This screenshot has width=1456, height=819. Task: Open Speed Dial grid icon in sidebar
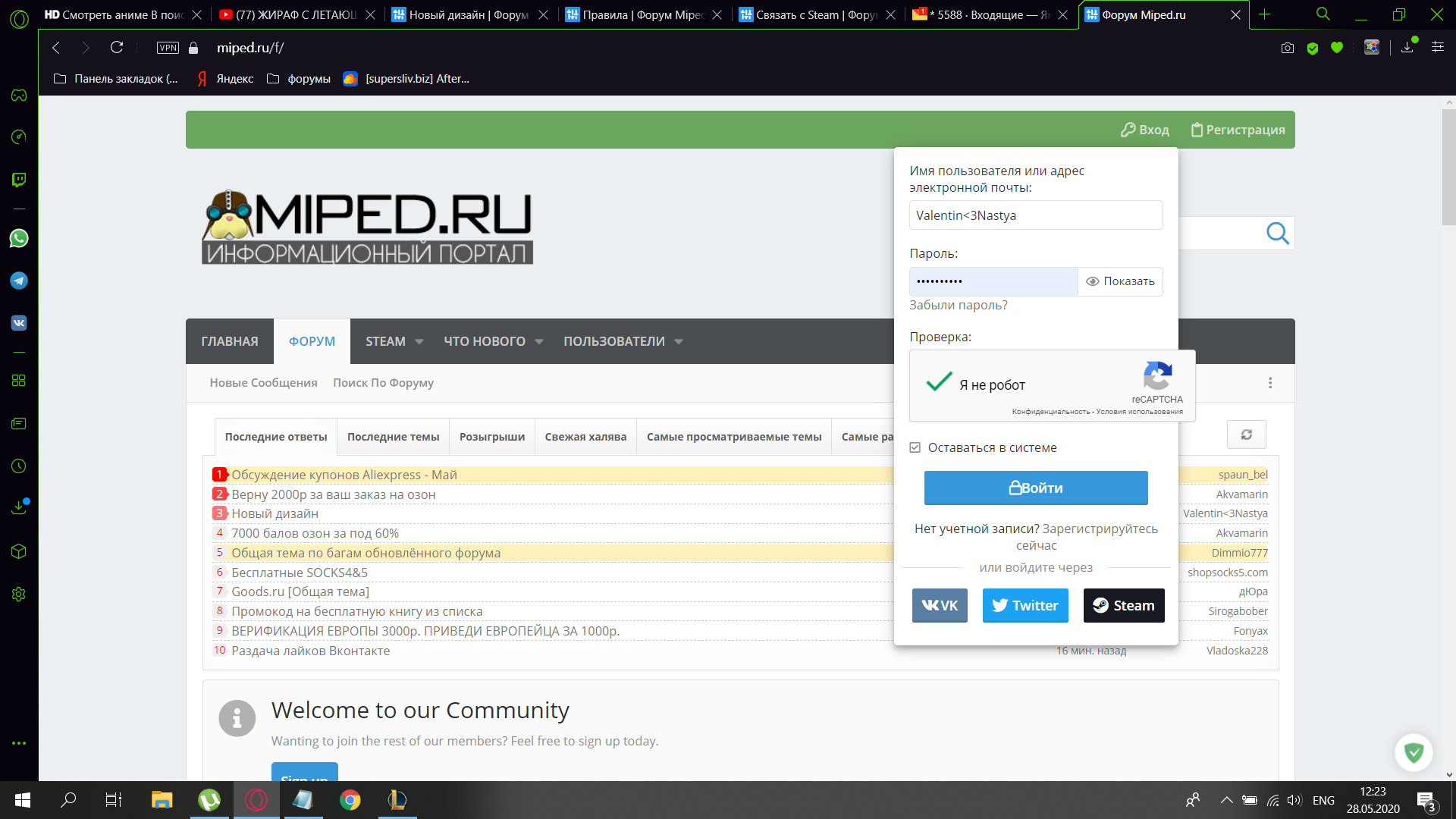click(x=19, y=381)
